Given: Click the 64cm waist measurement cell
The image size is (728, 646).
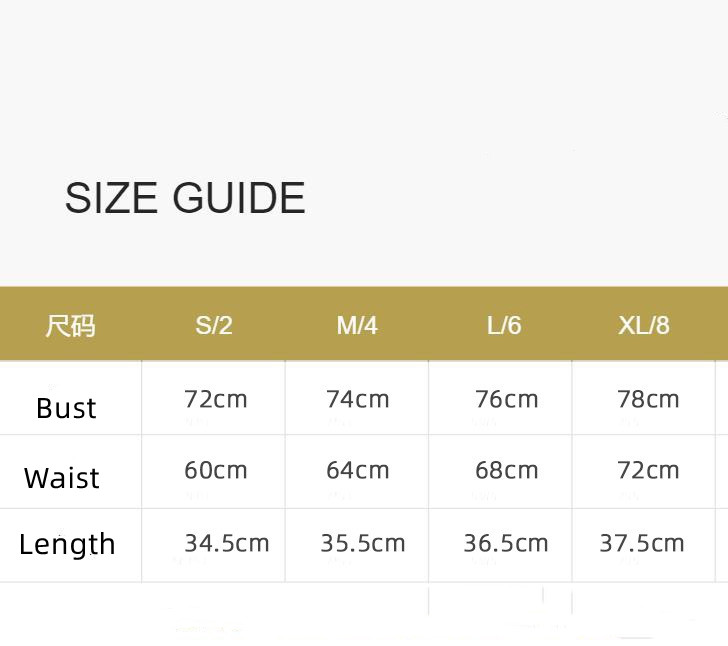Looking at the screenshot, I should click(357, 470).
